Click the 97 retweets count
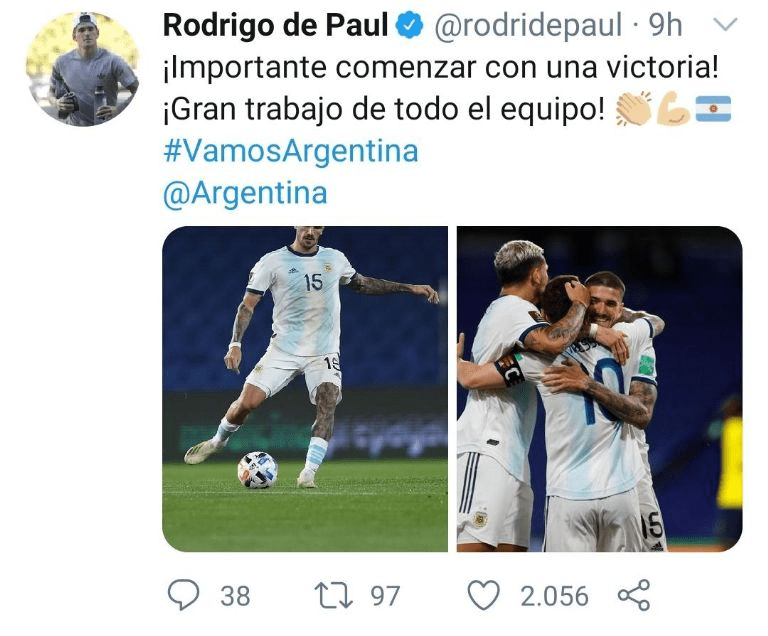Image resolution: width=768 pixels, height=636 pixels. coord(385,596)
